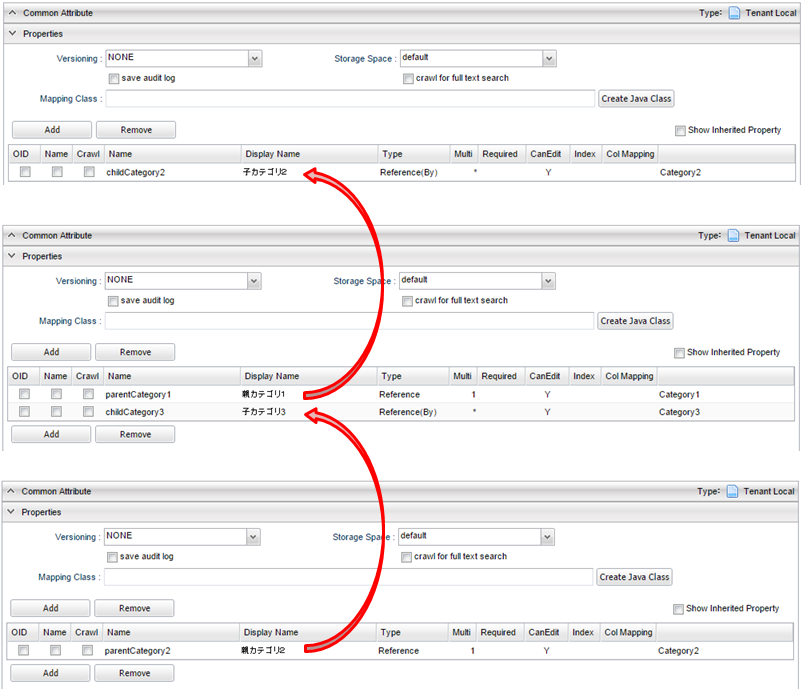Collapse the Common Attribute section in top panel
Screen dimensions: 804x689
click(x=12, y=12)
